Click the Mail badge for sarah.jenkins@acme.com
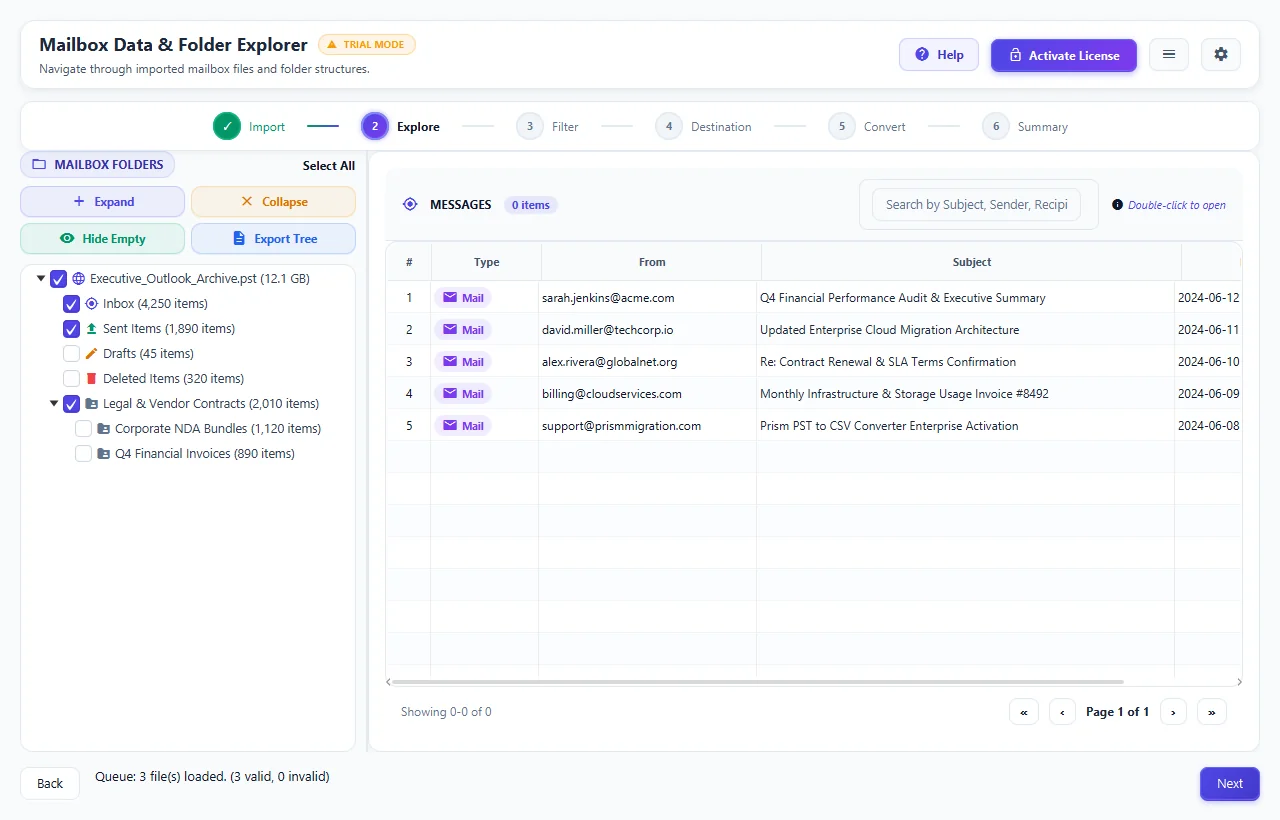1280x820 pixels. click(463, 298)
